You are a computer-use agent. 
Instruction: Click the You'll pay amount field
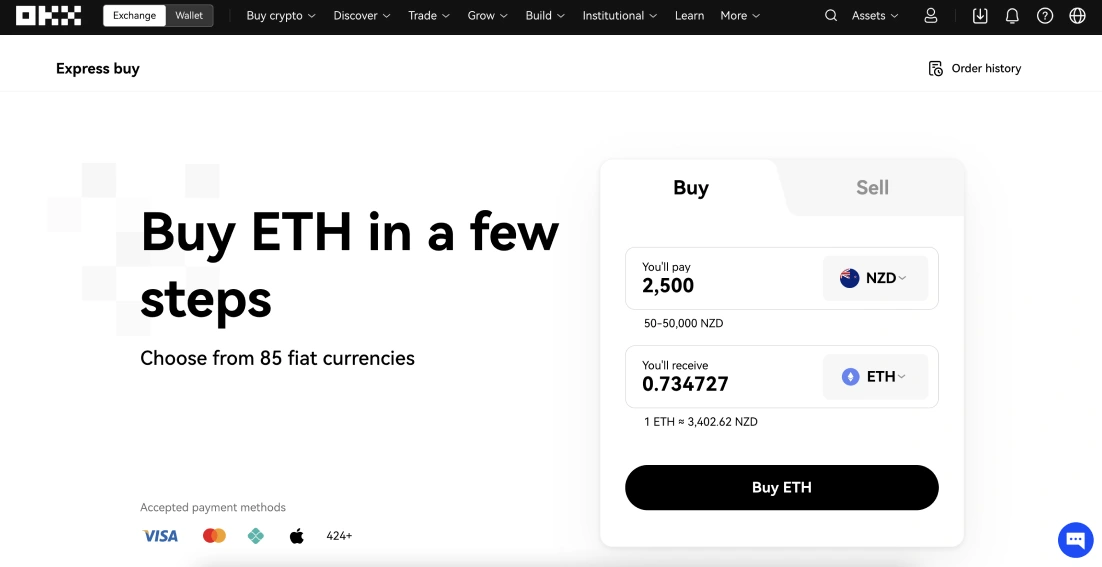click(724, 278)
